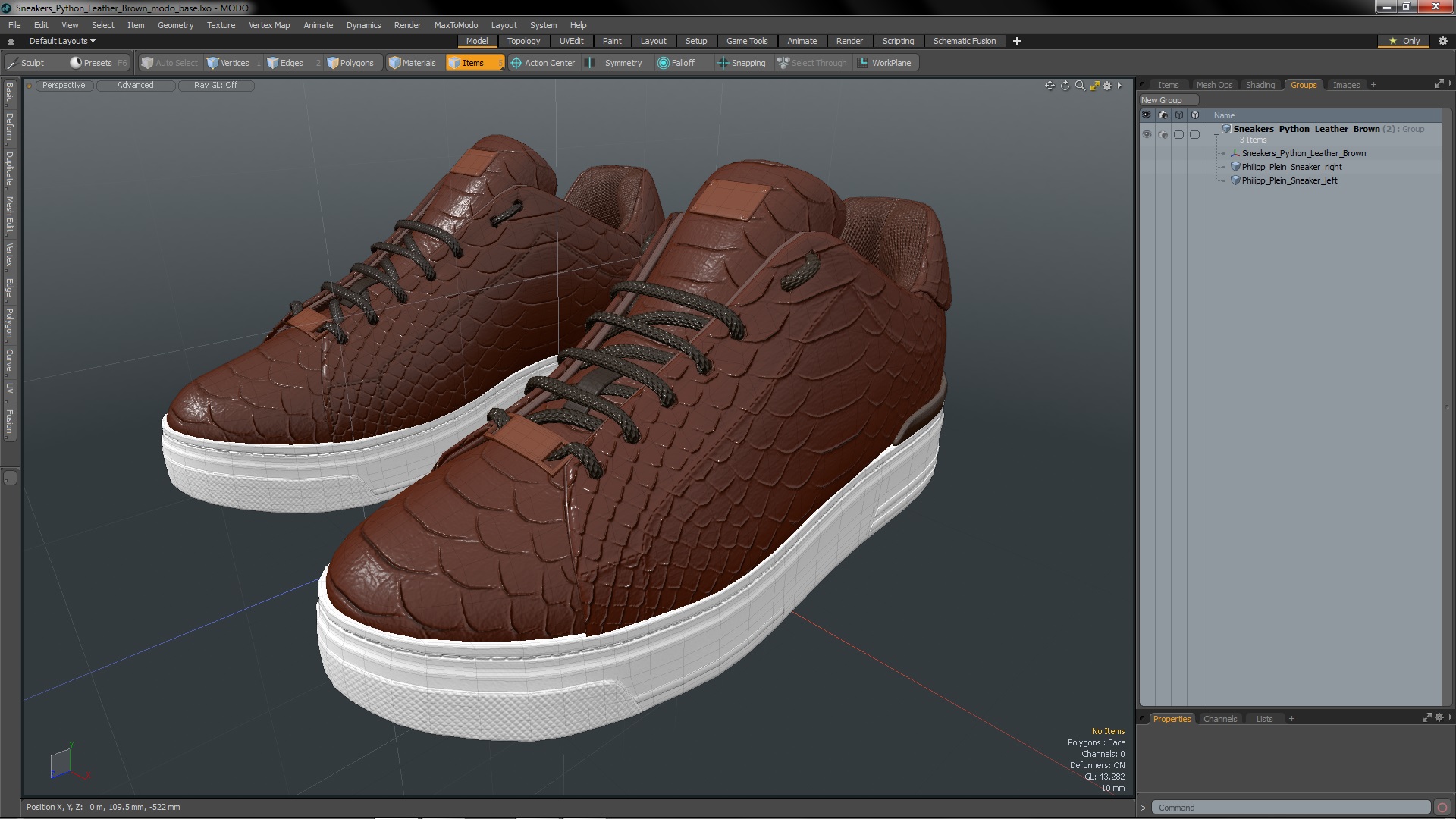
Task: Open the Geometry menu
Action: click(x=175, y=25)
